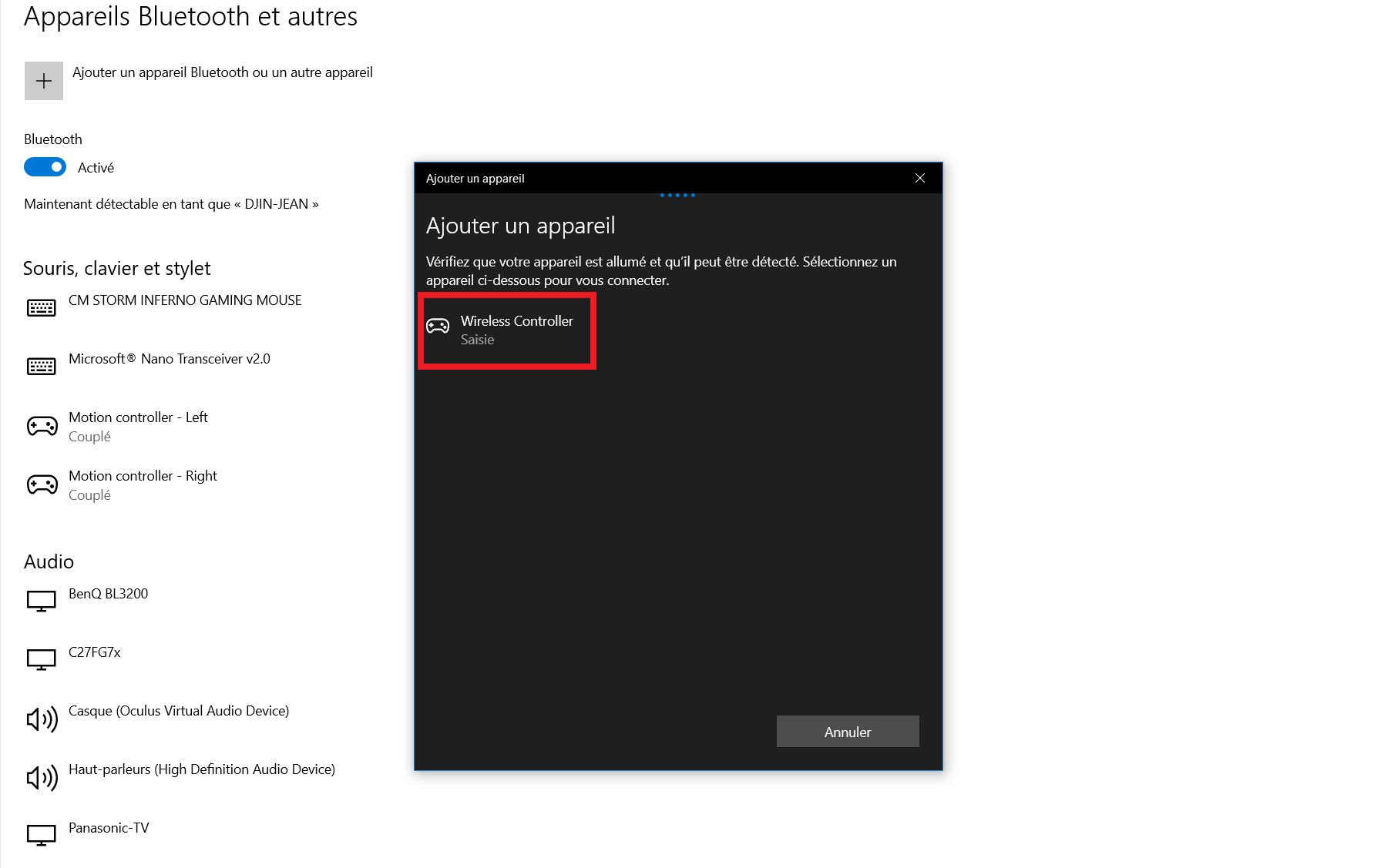1374x868 pixels.
Task: Click the gamepad icon beside Wireless Controller
Action: point(438,326)
